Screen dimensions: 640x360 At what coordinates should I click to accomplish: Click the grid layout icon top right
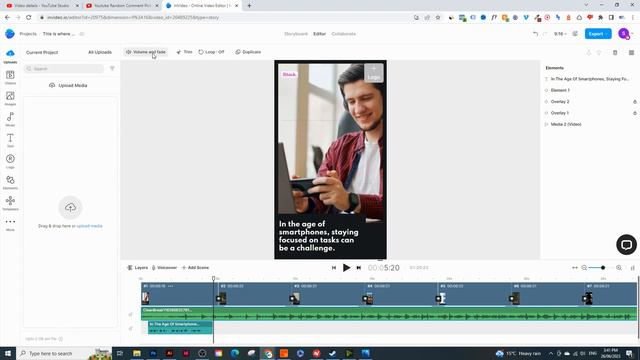[x=631, y=53]
